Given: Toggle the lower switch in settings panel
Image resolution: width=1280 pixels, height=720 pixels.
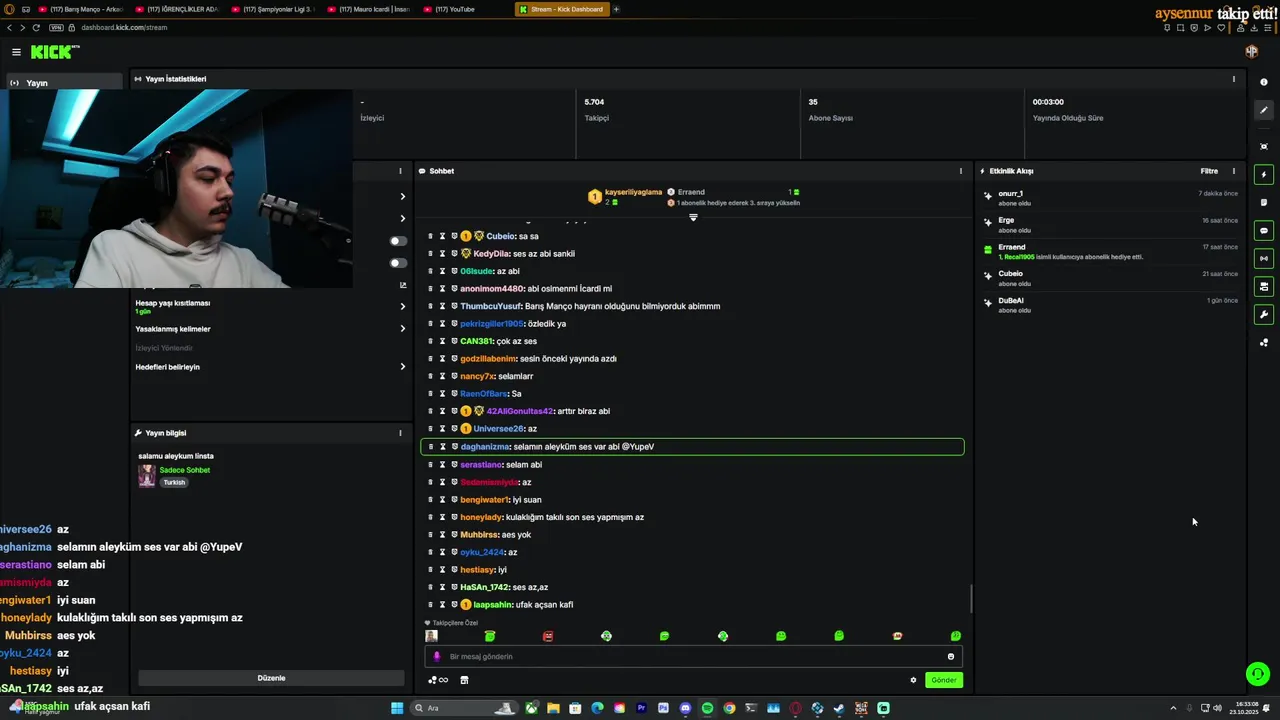Looking at the screenshot, I should (x=398, y=263).
